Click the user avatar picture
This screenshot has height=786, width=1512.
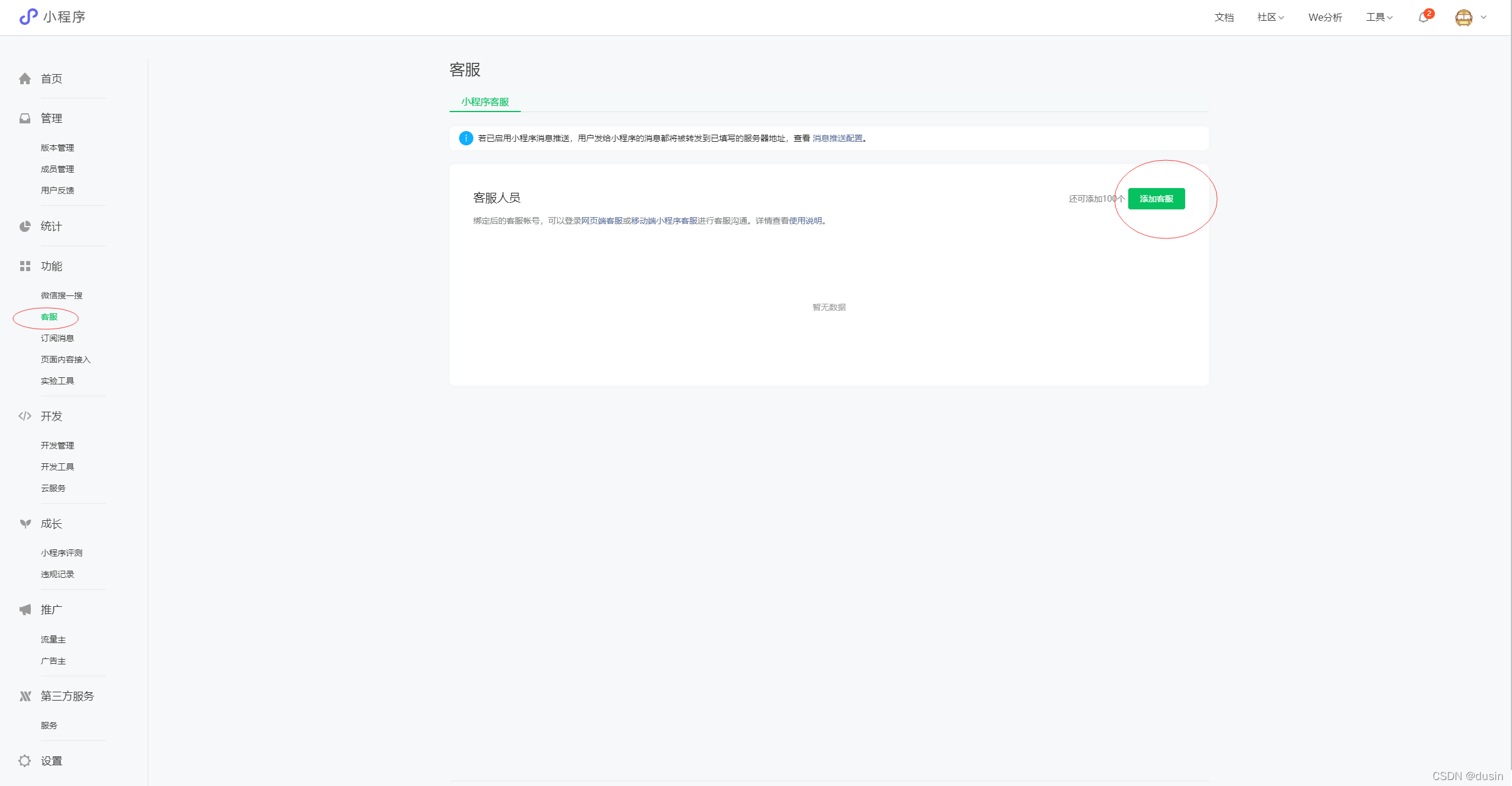[1463, 17]
